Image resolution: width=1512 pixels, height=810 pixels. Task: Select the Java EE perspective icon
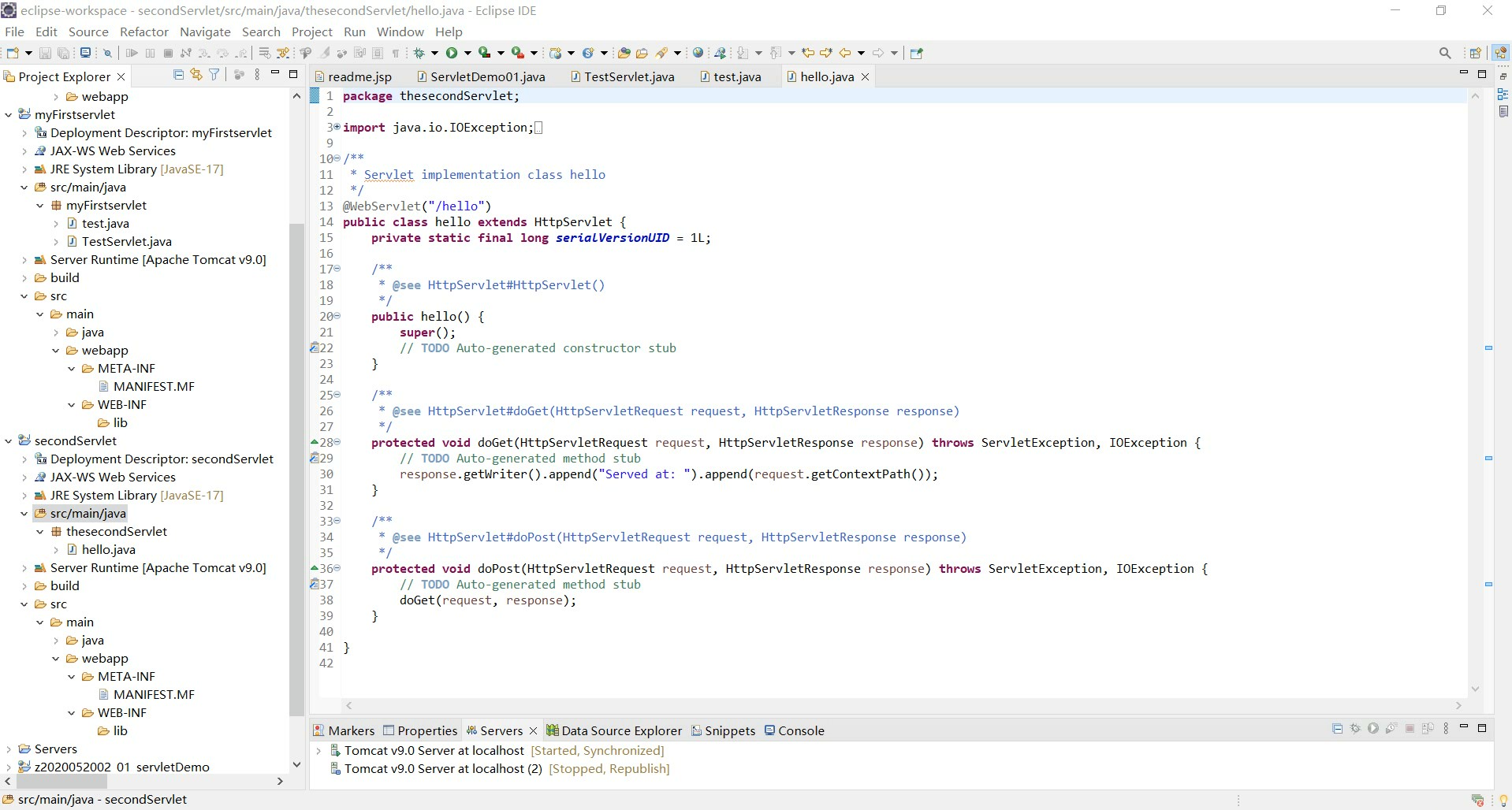(1500, 53)
